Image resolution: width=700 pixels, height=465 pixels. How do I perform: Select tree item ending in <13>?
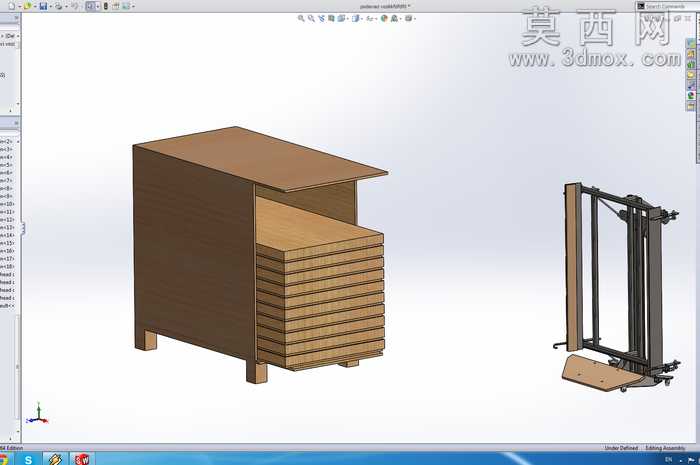[7, 228]
